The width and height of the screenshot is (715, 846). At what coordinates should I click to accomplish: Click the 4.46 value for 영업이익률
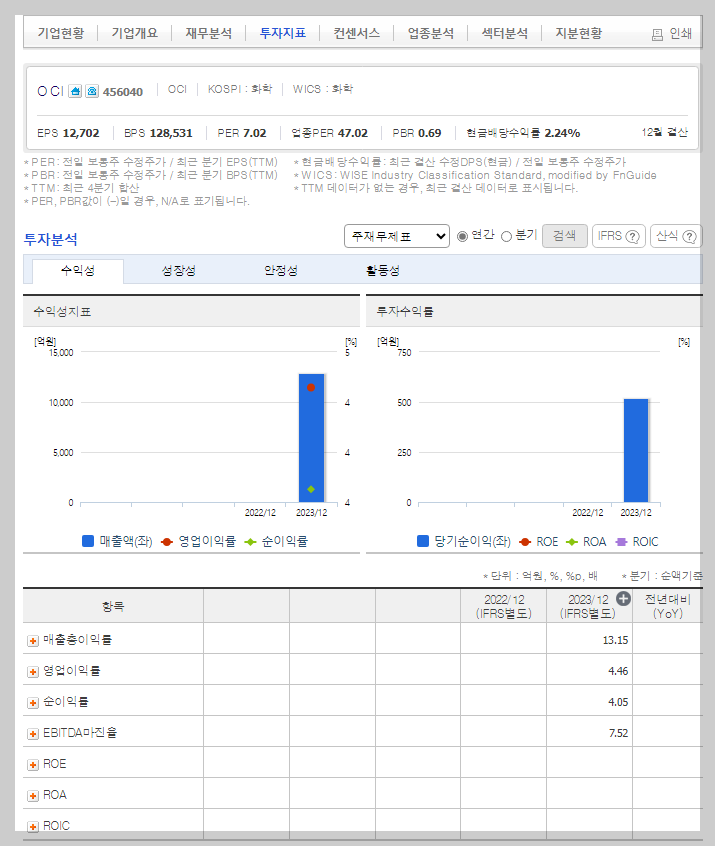(618, 671)
